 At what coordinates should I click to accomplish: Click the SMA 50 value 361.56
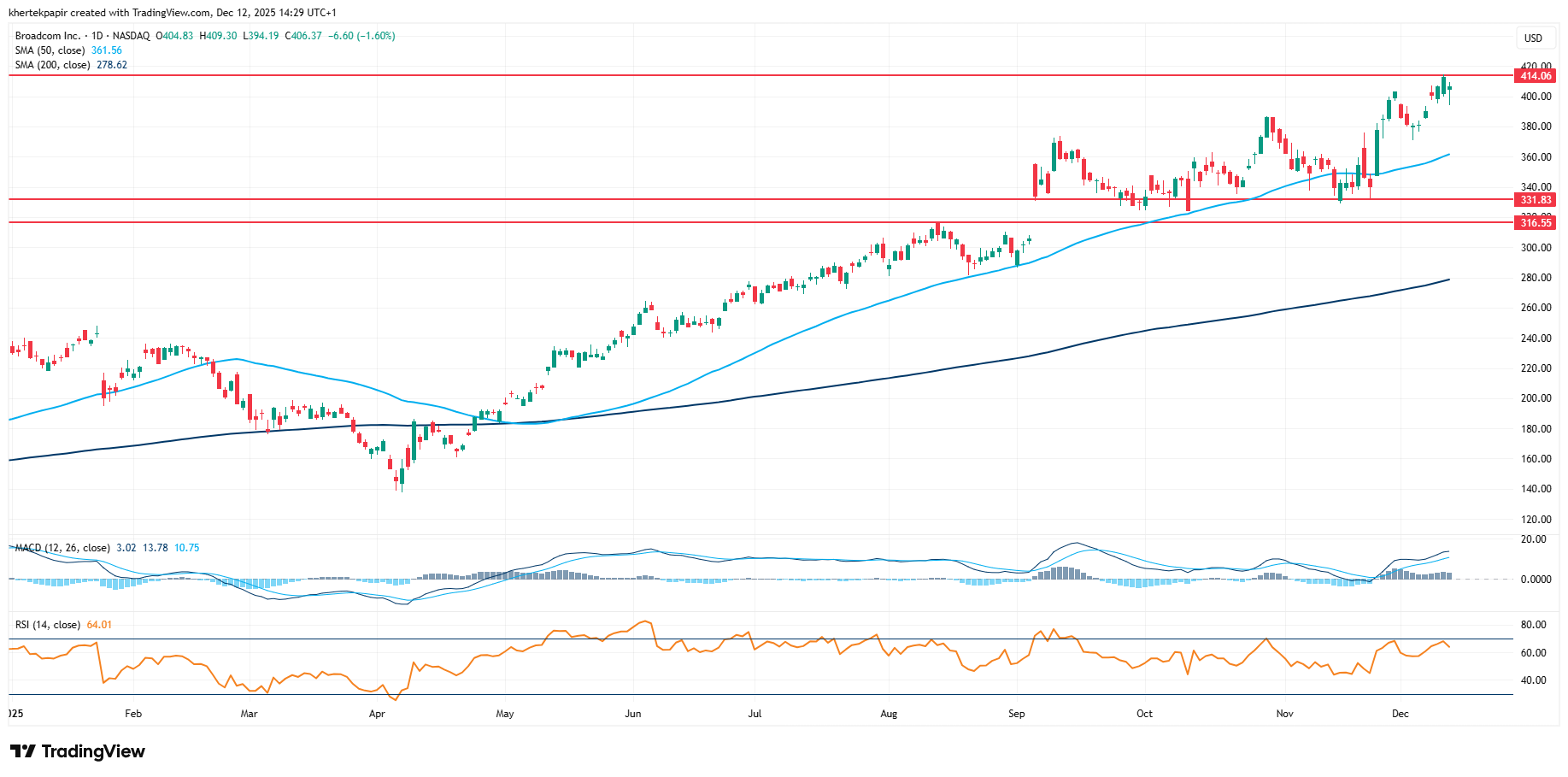pos(107,50)
